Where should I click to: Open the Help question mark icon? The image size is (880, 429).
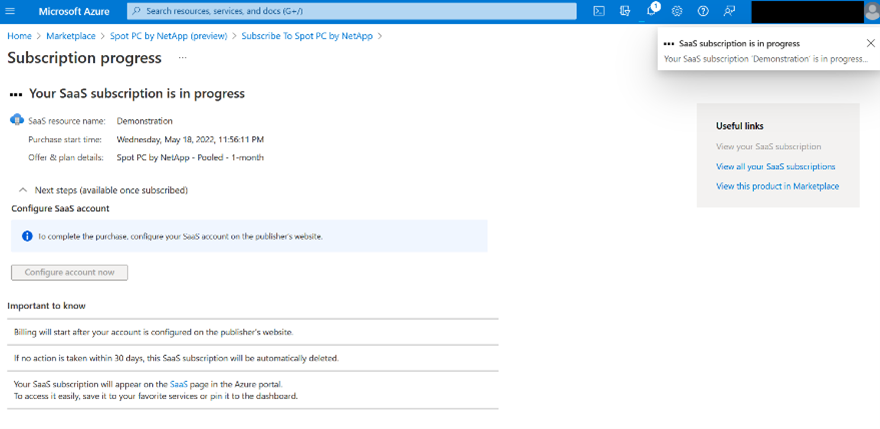point(703,11)
